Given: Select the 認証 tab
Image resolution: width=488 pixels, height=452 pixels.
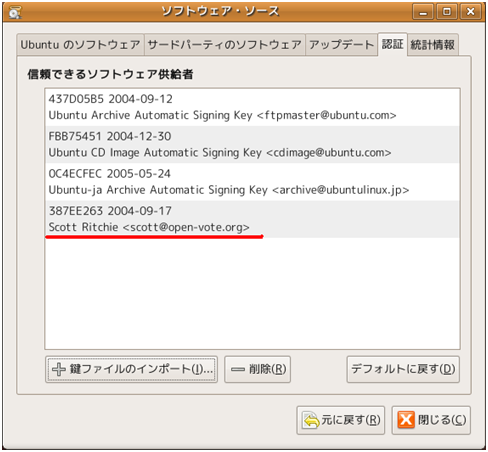Looking at the screenshot, I should (x=392, y=44).
